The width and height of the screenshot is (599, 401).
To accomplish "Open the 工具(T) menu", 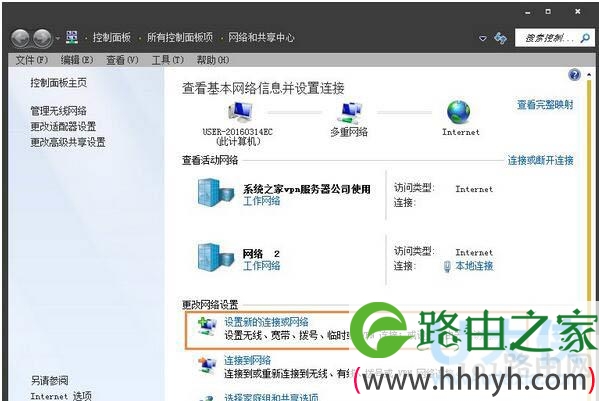I will 168,60.
